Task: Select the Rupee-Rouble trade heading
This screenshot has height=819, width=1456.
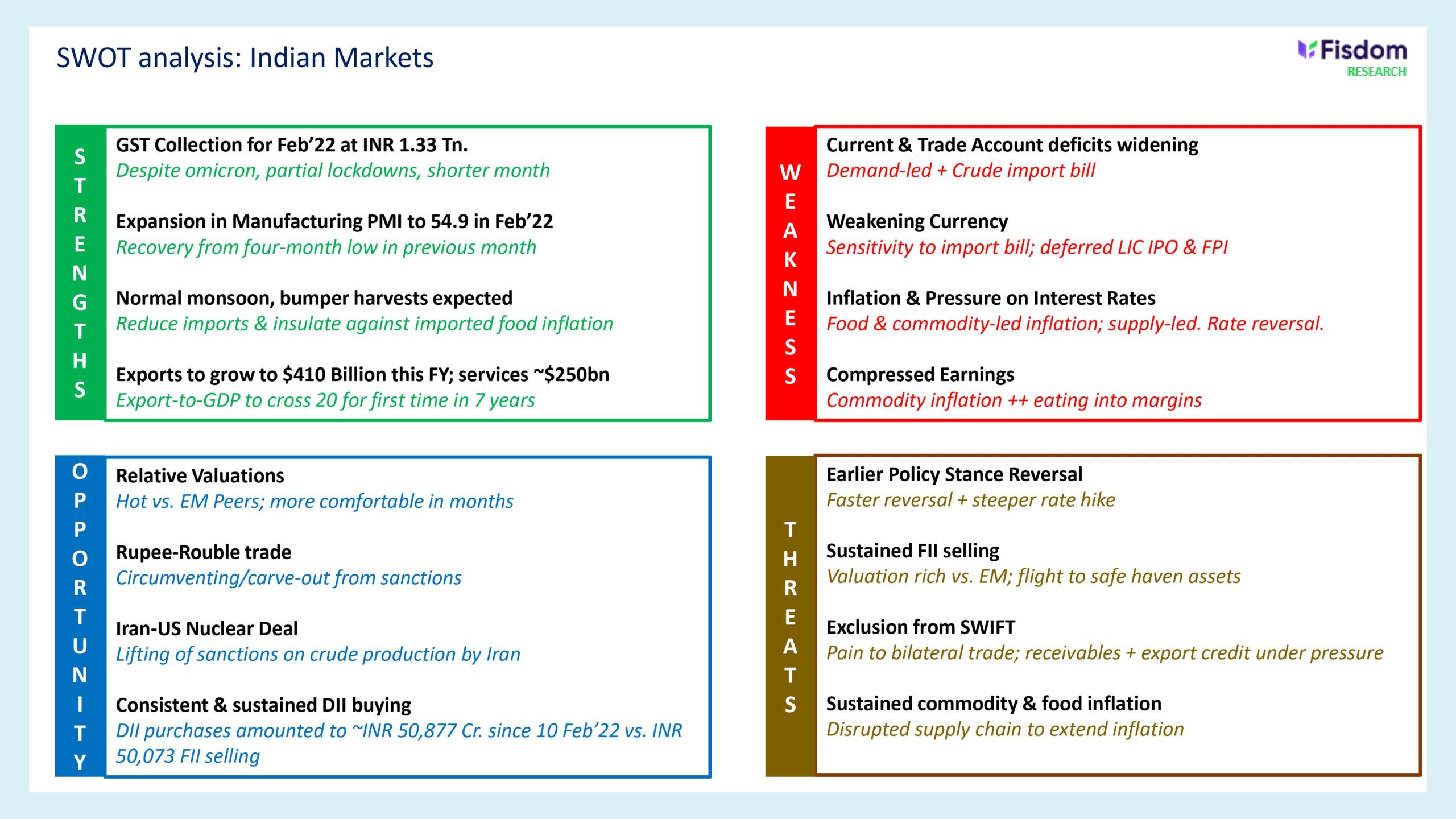Action: [x=203, y=552]
